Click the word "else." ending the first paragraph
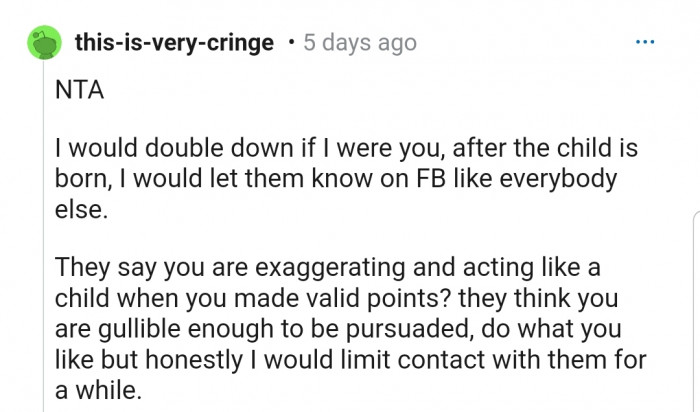Screen dimensions: 700x412 click(x=78, y=213)
